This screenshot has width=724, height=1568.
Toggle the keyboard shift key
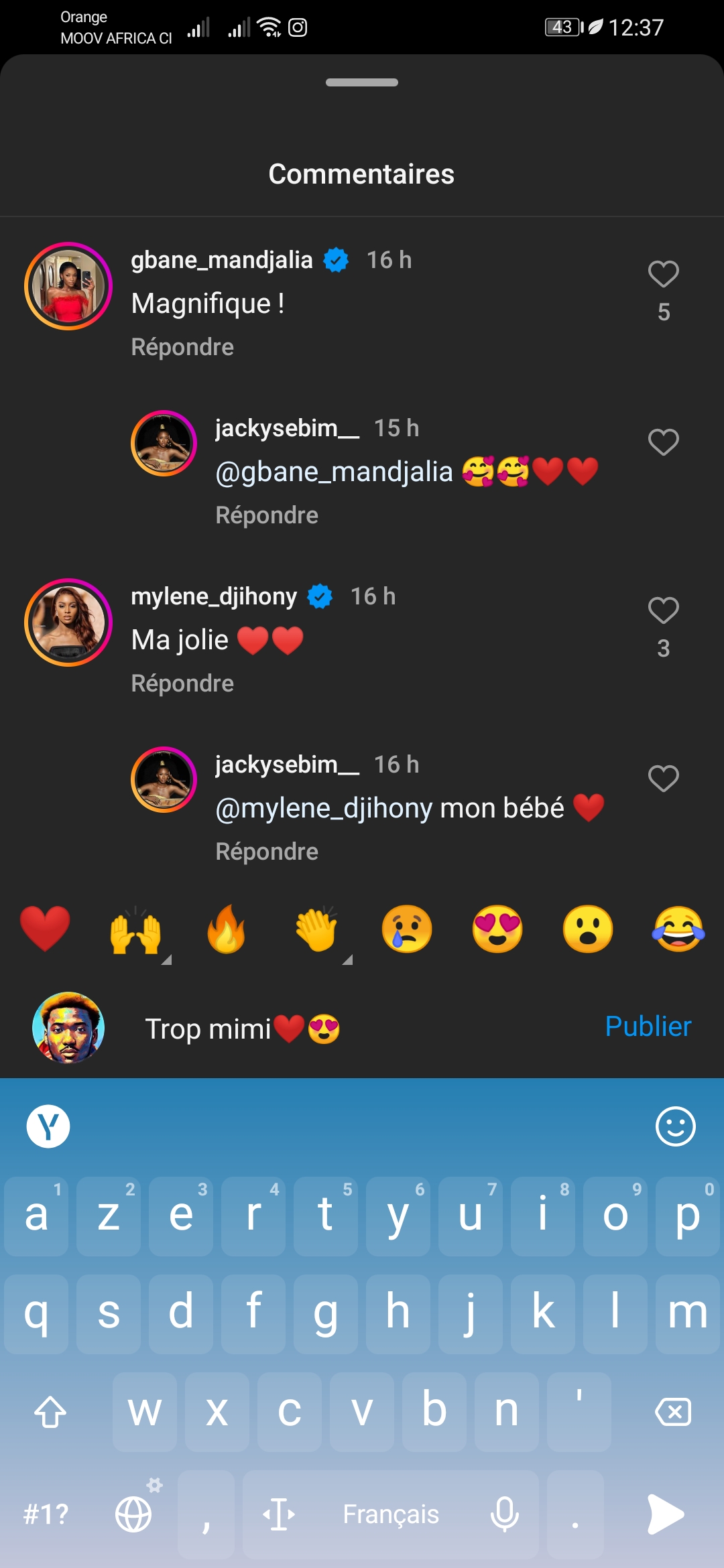pos(50,1412)
